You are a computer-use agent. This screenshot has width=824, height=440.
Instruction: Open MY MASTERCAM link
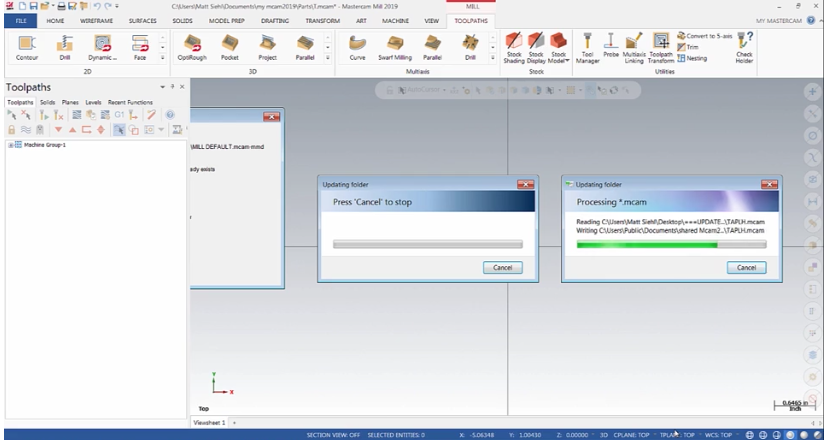pyautogui.click(x=778, y=21)
